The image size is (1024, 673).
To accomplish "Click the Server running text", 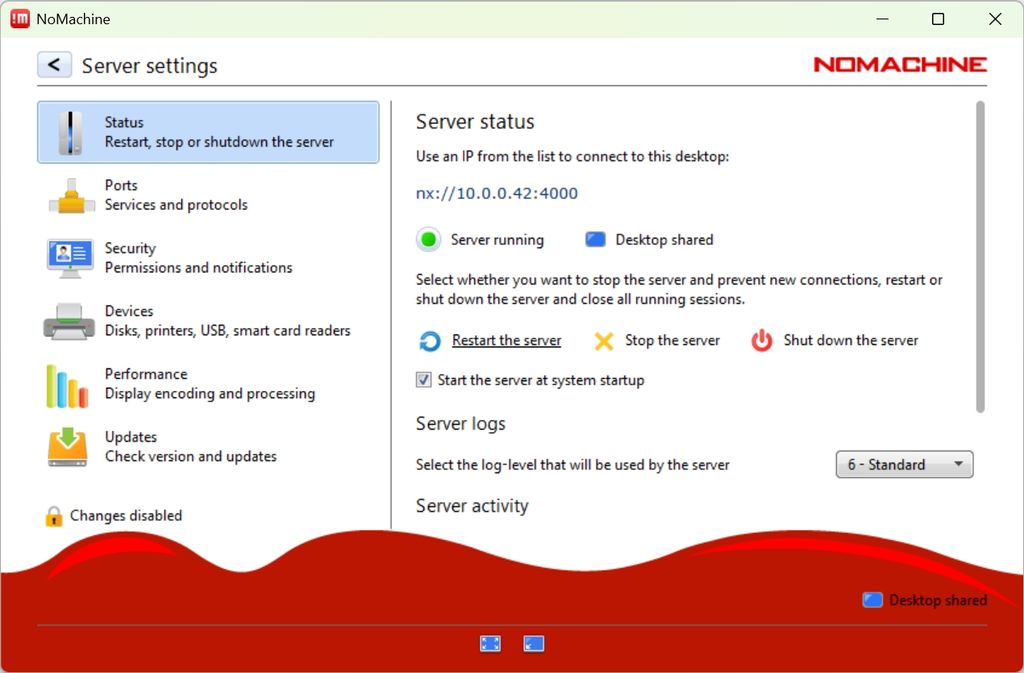I will (x=497, y=240).
